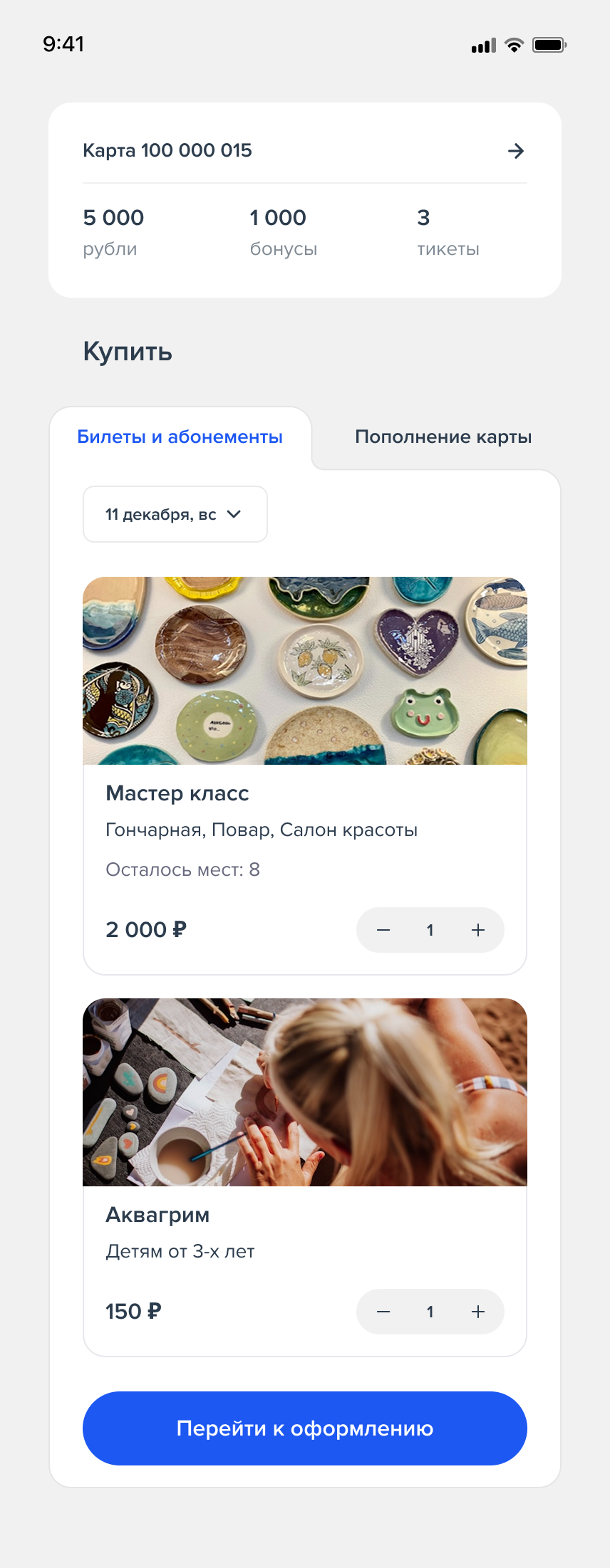Screen dimensions: 610x1568
Task: Expand the 11 декабря date dropdown chevron
Action: point(234,514)
